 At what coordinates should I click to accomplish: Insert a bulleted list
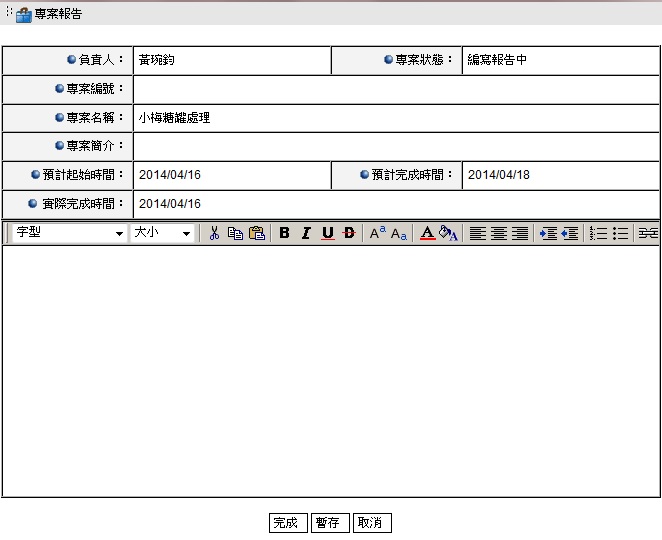click(x=620, y=233)
